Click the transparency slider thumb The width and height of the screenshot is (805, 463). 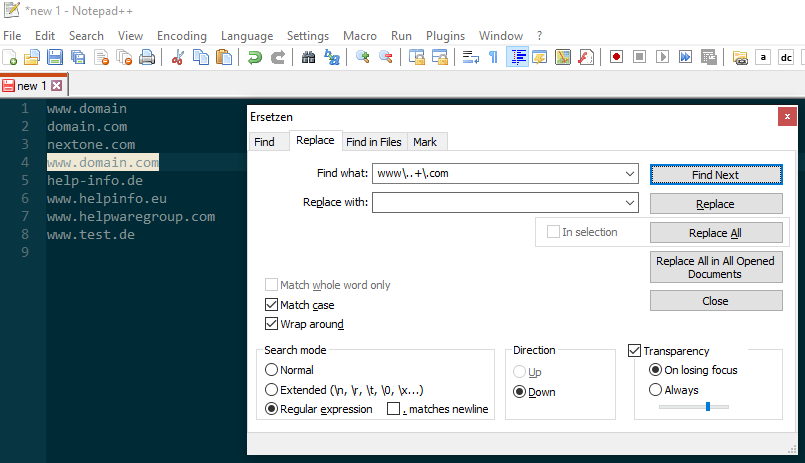(708, 407)
